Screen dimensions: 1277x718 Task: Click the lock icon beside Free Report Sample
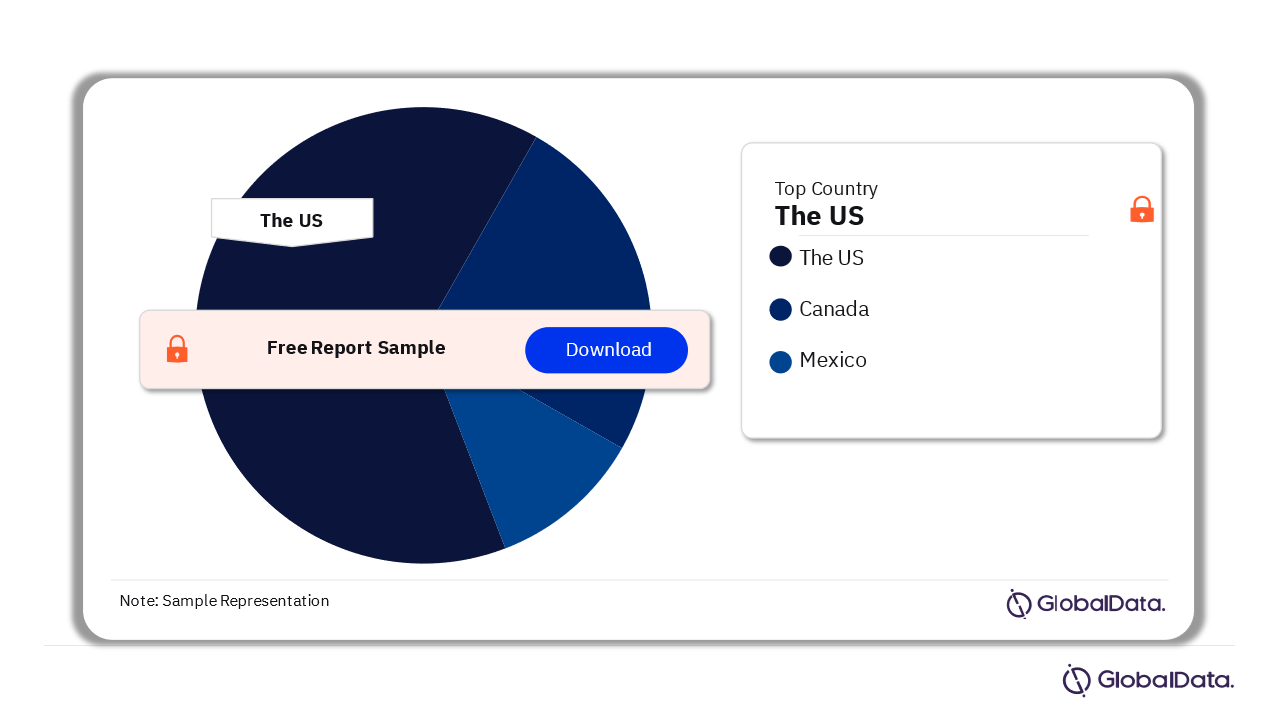click(x=177, y=349)
